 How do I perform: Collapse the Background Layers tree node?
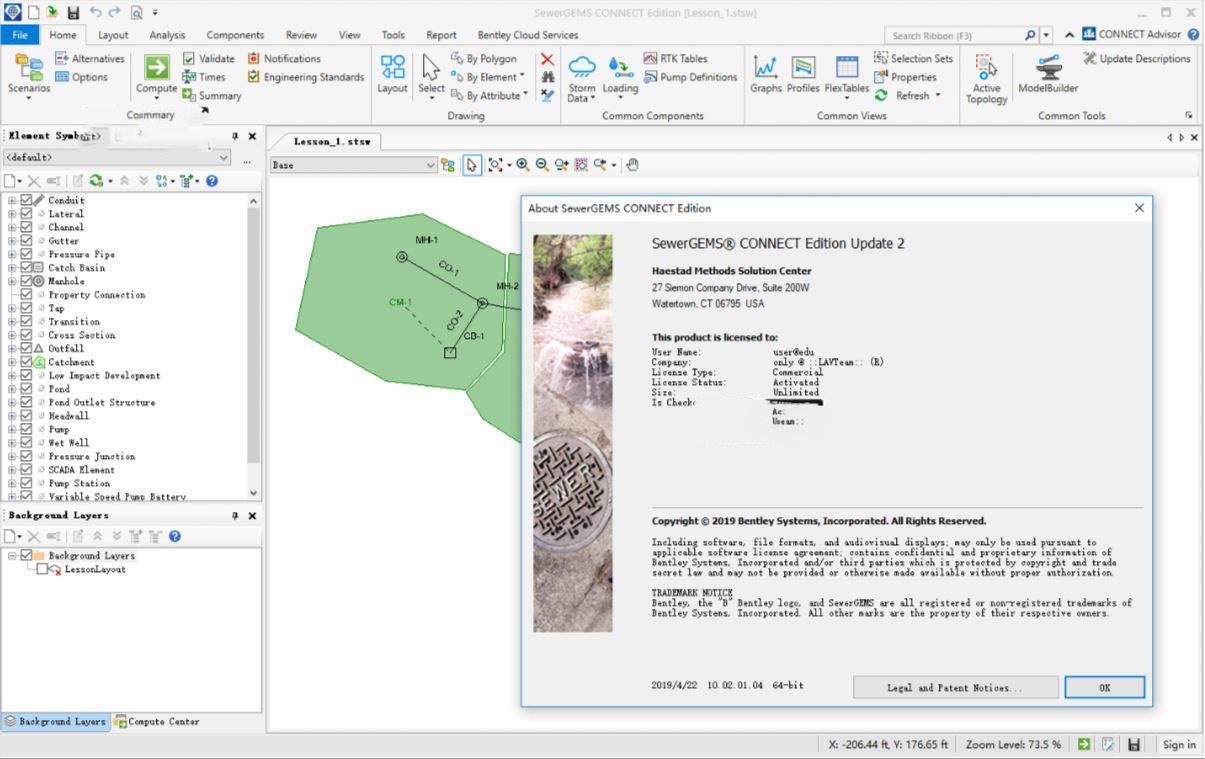click(x=12, y=555)
